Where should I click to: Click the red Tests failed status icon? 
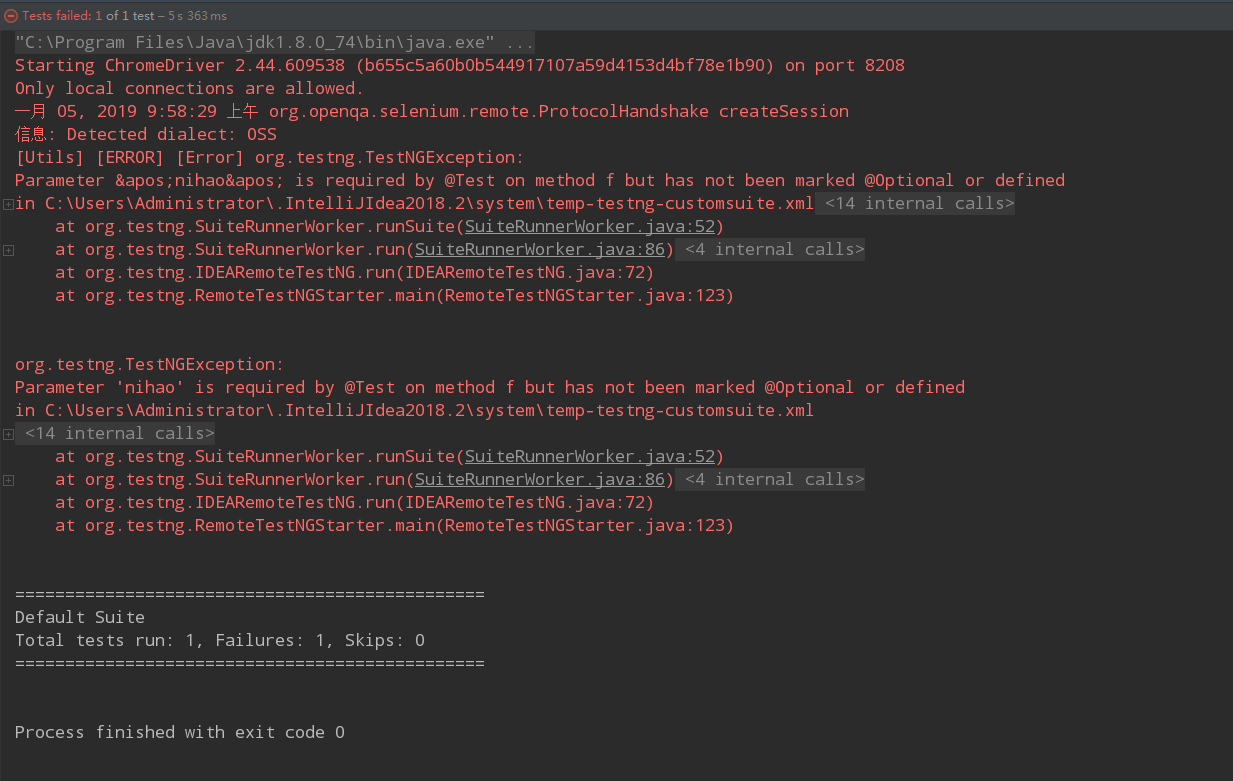click(x=11, y=15)
